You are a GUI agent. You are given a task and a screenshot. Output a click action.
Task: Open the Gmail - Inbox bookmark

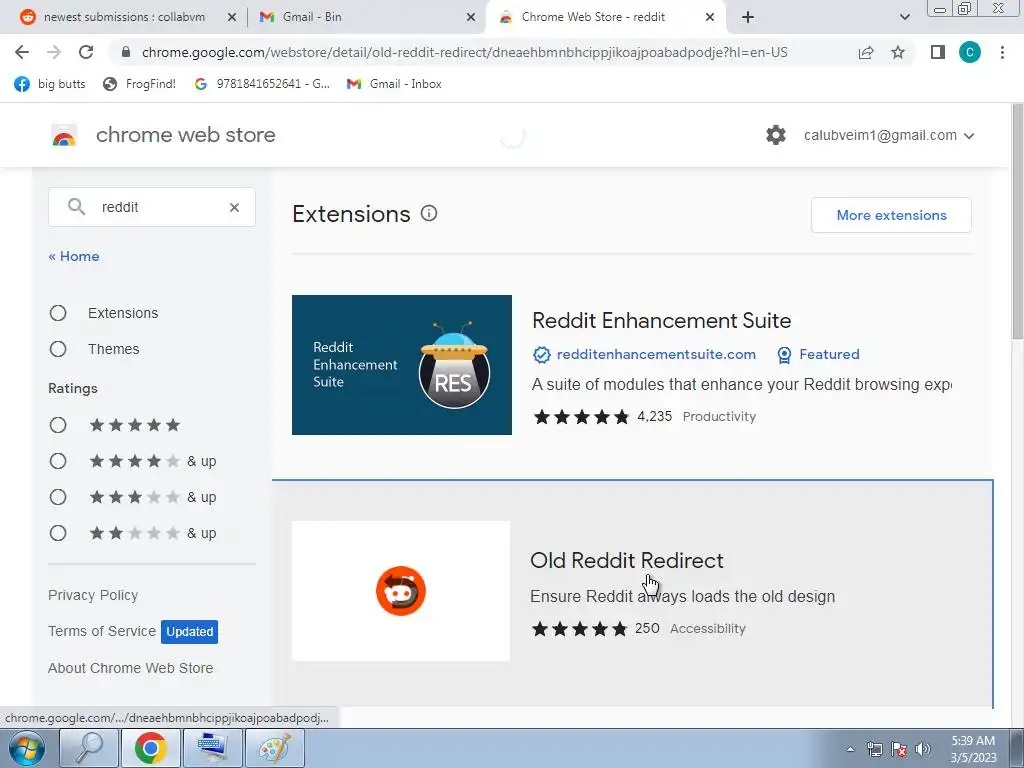[394, 84]
